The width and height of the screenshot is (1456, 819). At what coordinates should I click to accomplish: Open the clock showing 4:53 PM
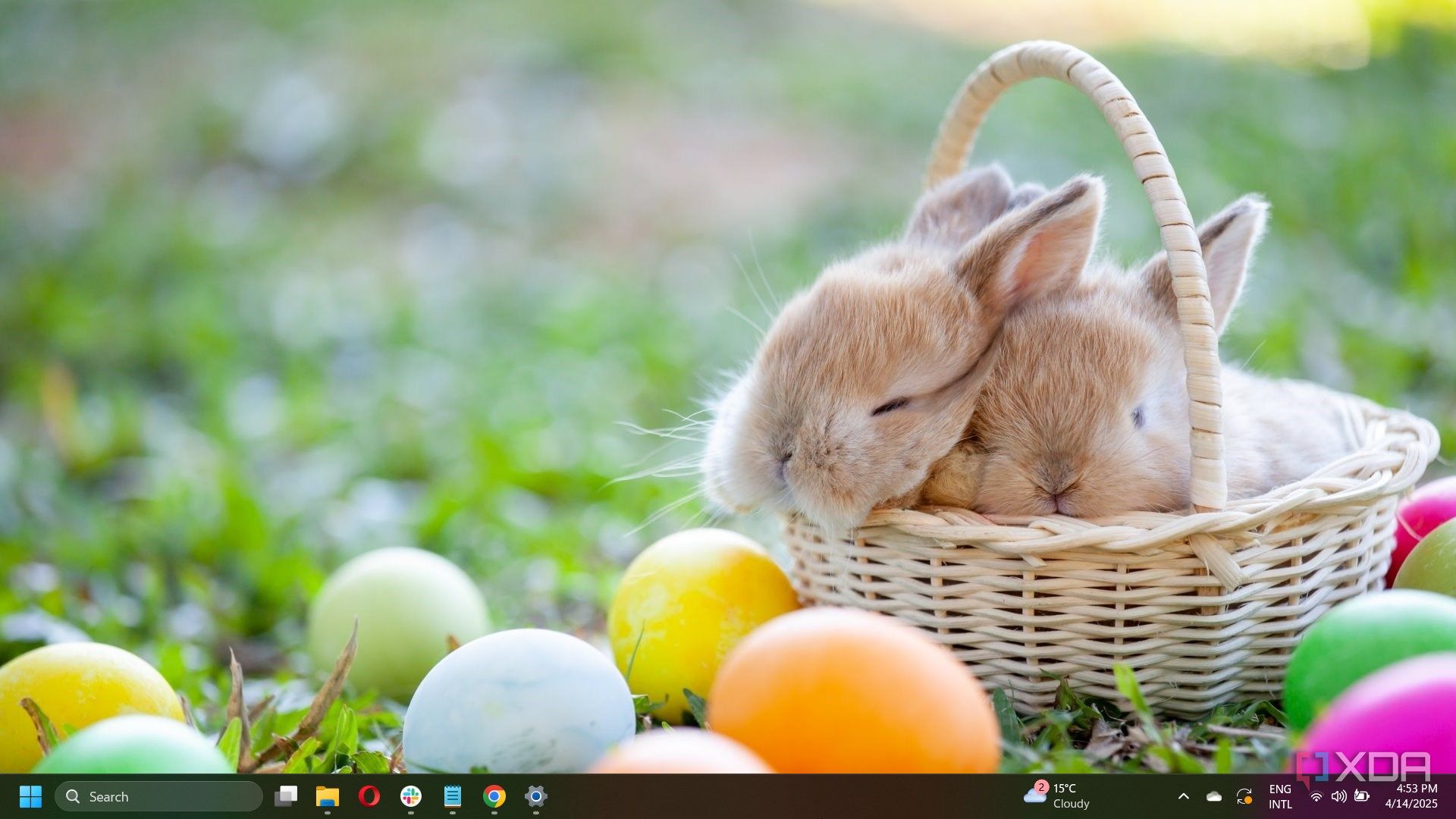point(1411,796)
